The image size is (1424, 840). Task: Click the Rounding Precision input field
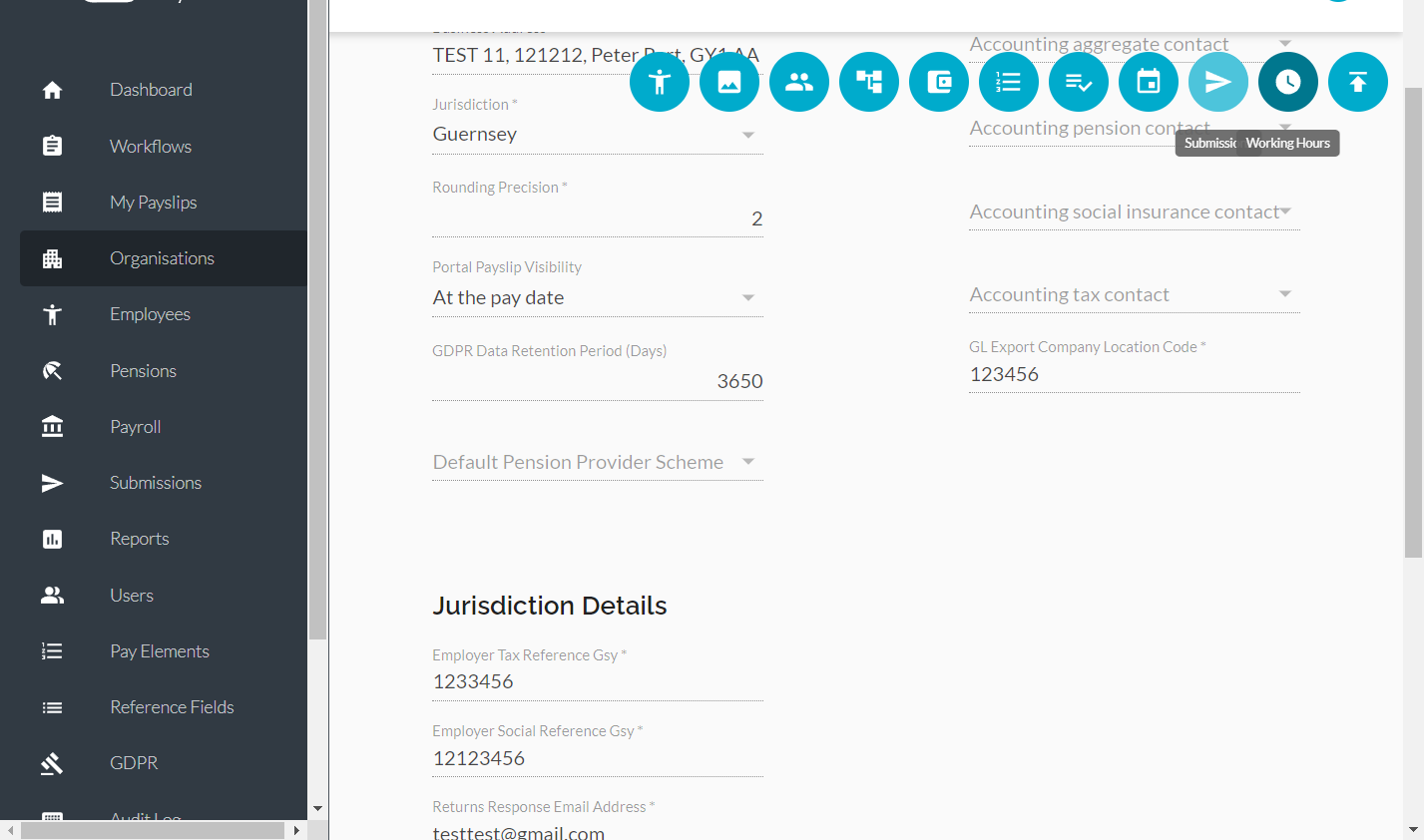pyautogui.click(x=598, y=218)
